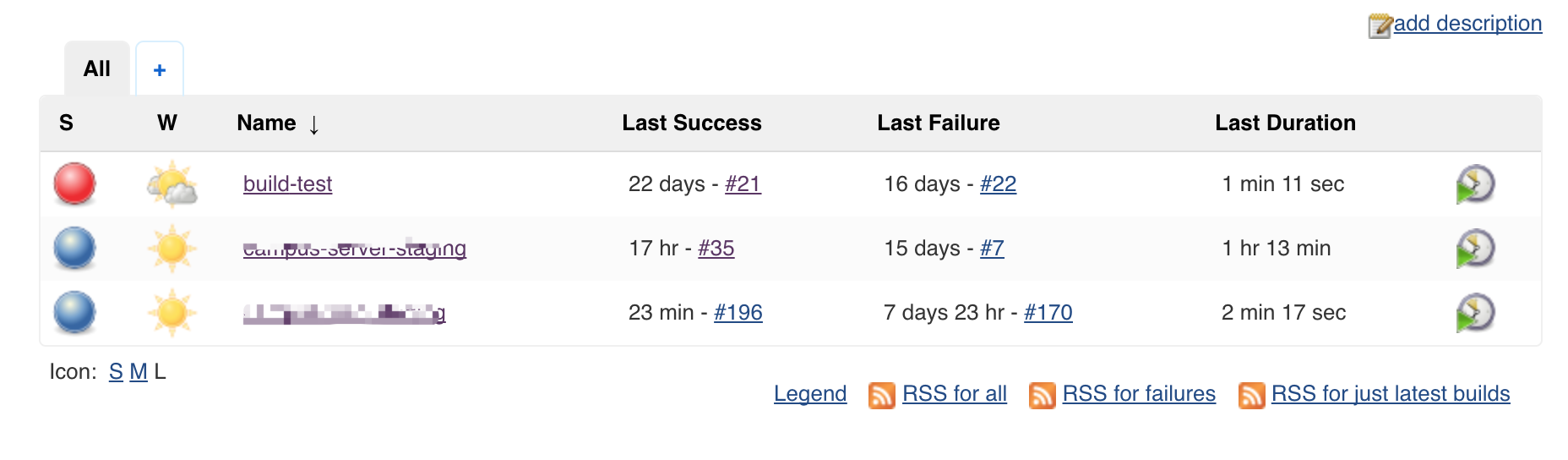
Task: Open the plus tab to create a new view
Action: click(x=160, y=69)
